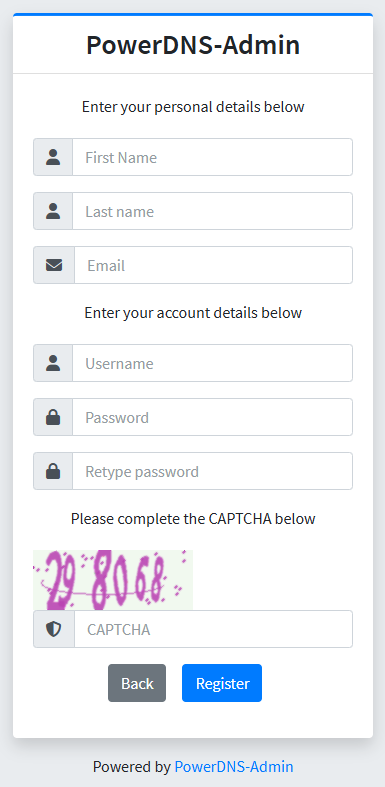Viewport: 385px width, 787px height.
Task: Click the padlock icon beside Password
Action: [x=53, y=417]
